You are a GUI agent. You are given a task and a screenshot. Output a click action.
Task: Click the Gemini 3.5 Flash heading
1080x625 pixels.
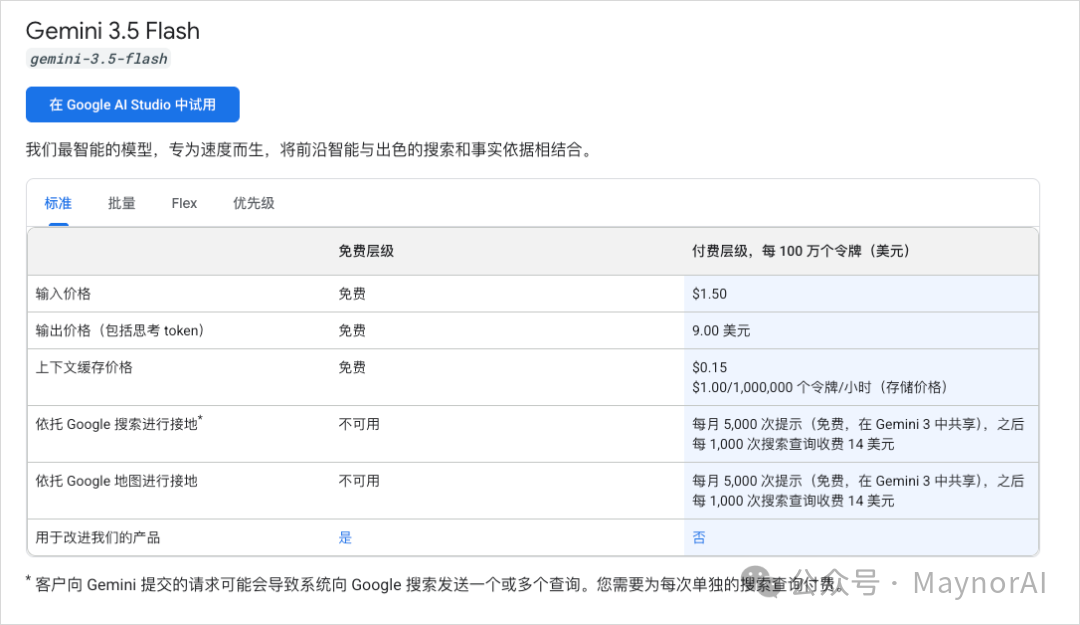click(x=113, y=31)
